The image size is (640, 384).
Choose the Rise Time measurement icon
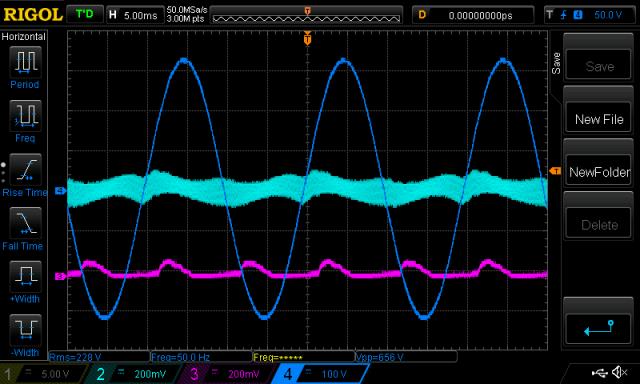(25, 169)
